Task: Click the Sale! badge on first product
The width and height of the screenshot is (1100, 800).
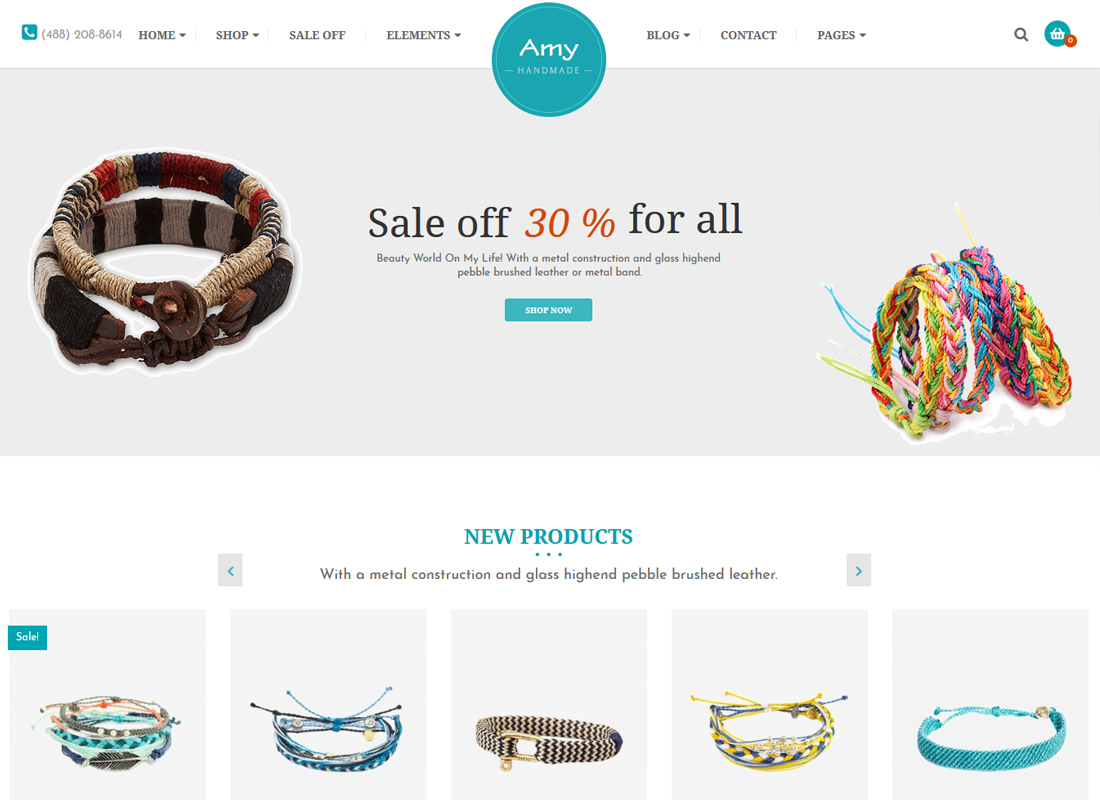Action: point(27,637)
